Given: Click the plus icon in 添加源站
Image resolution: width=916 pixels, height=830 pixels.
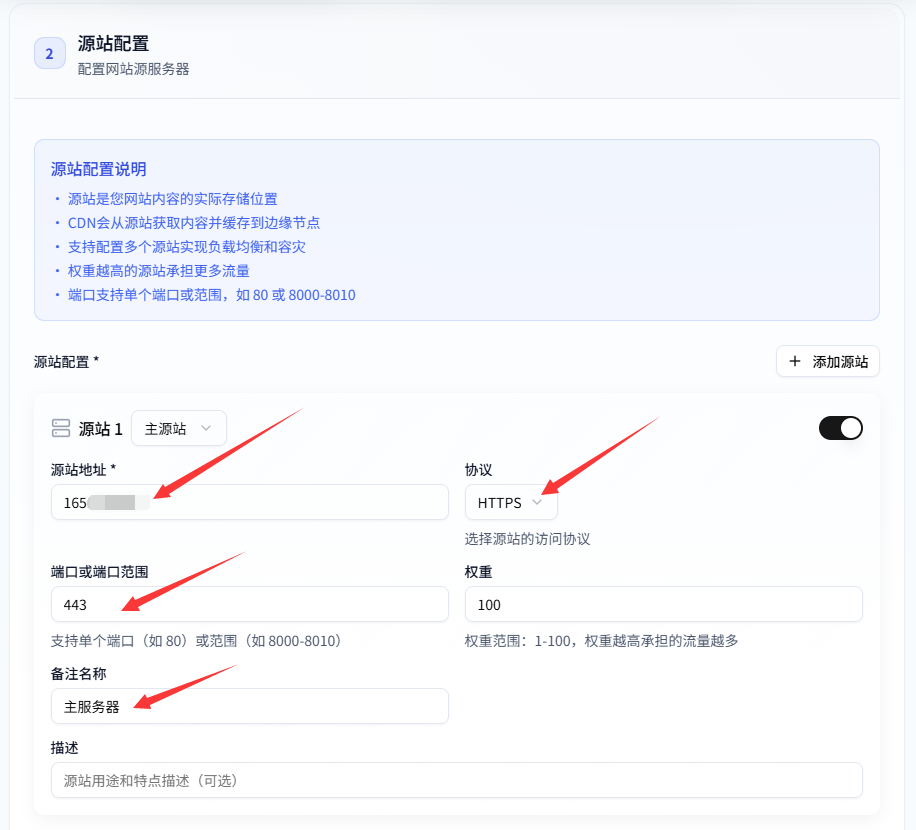Looking at the screenshot, I should [795, 362].
